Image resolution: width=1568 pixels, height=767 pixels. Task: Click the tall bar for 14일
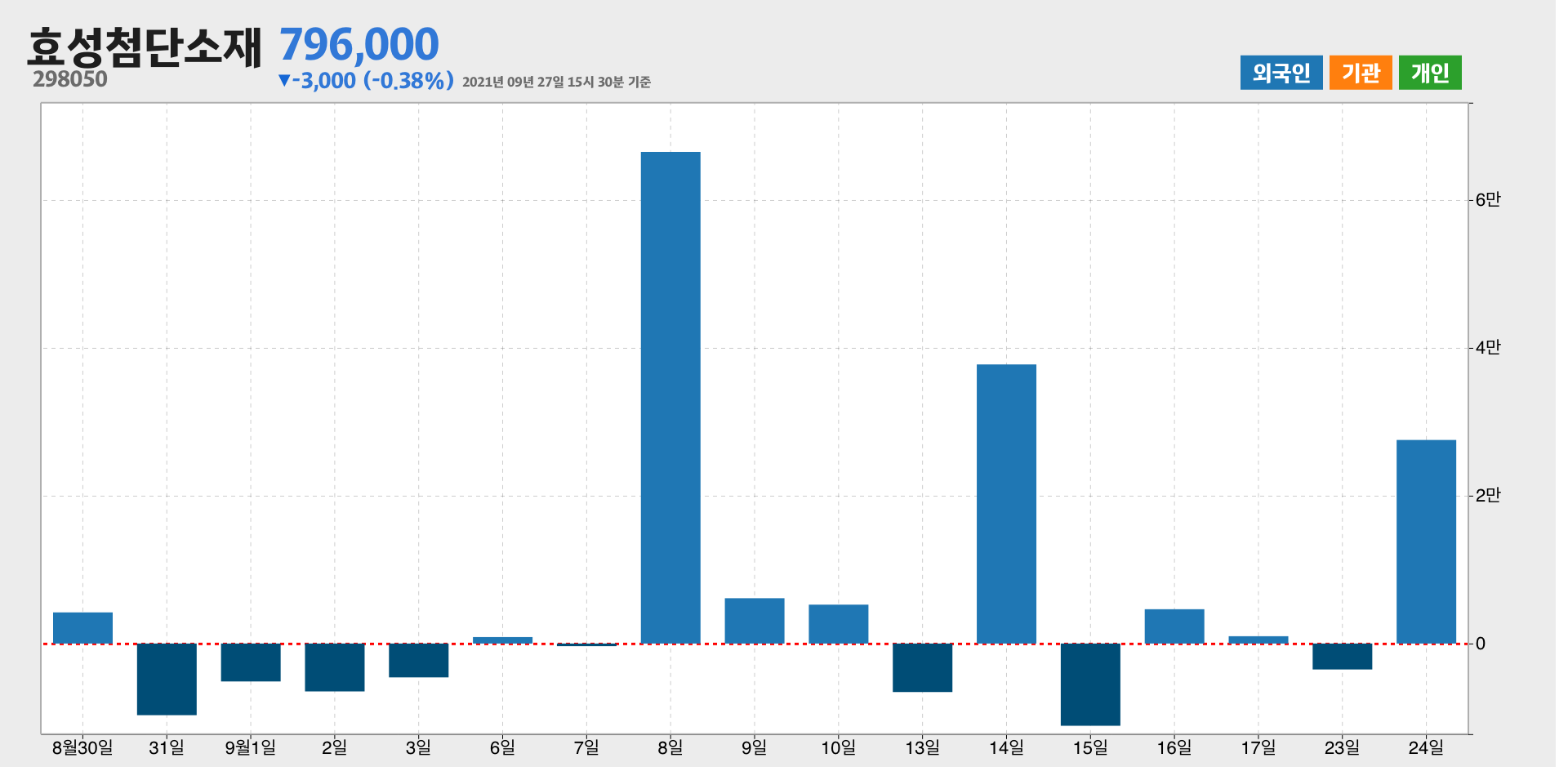[1007, 504]
